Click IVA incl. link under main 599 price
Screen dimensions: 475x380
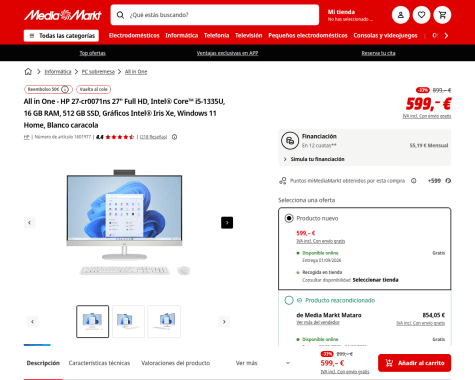coord(427,116)
